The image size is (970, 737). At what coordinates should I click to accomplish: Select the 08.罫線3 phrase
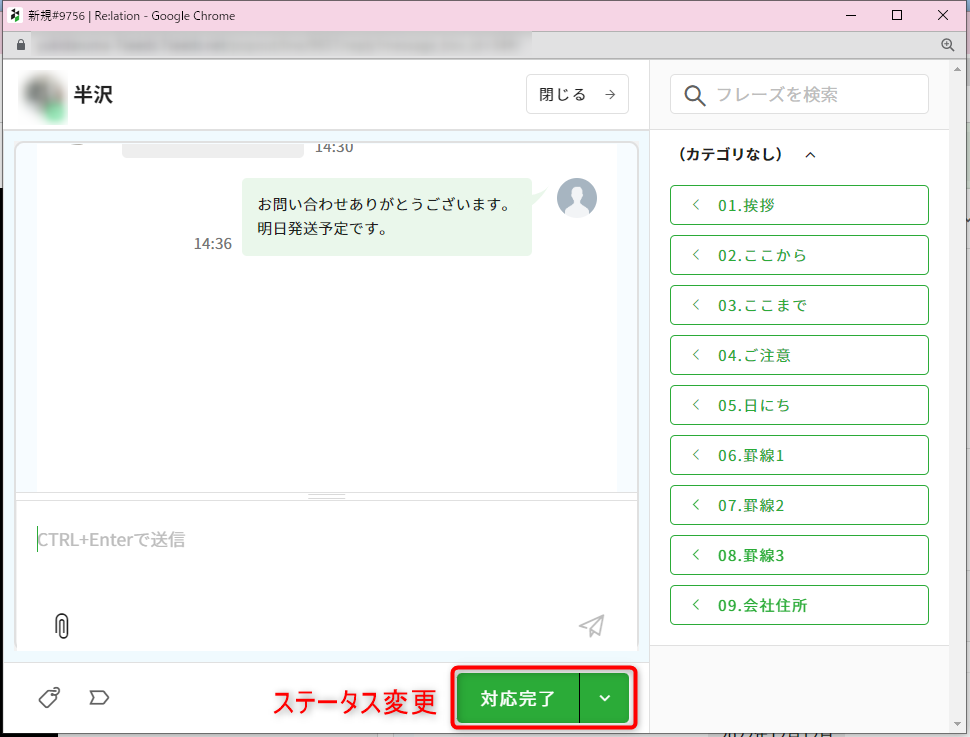click(x=799, y=555)
